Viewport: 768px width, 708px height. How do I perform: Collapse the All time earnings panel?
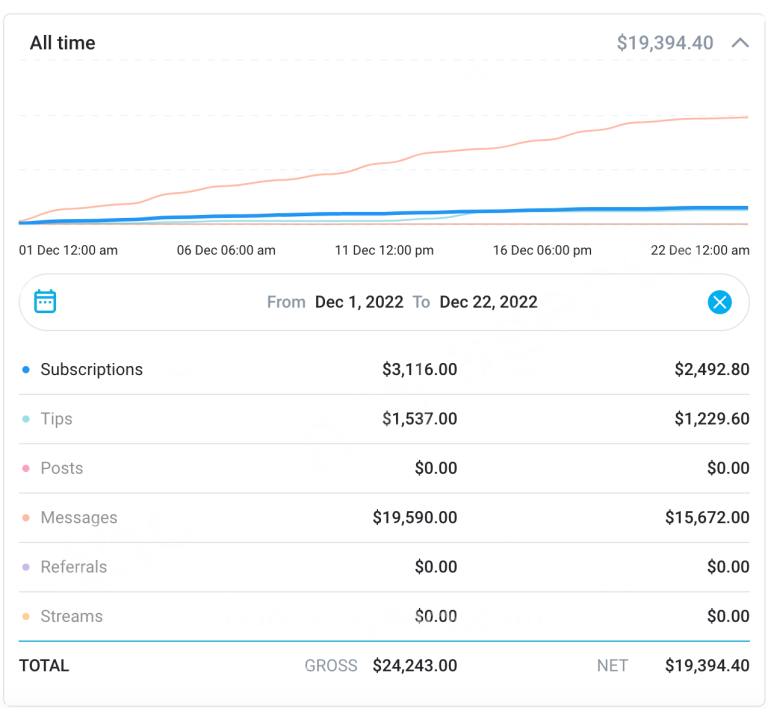pos(740,43)
